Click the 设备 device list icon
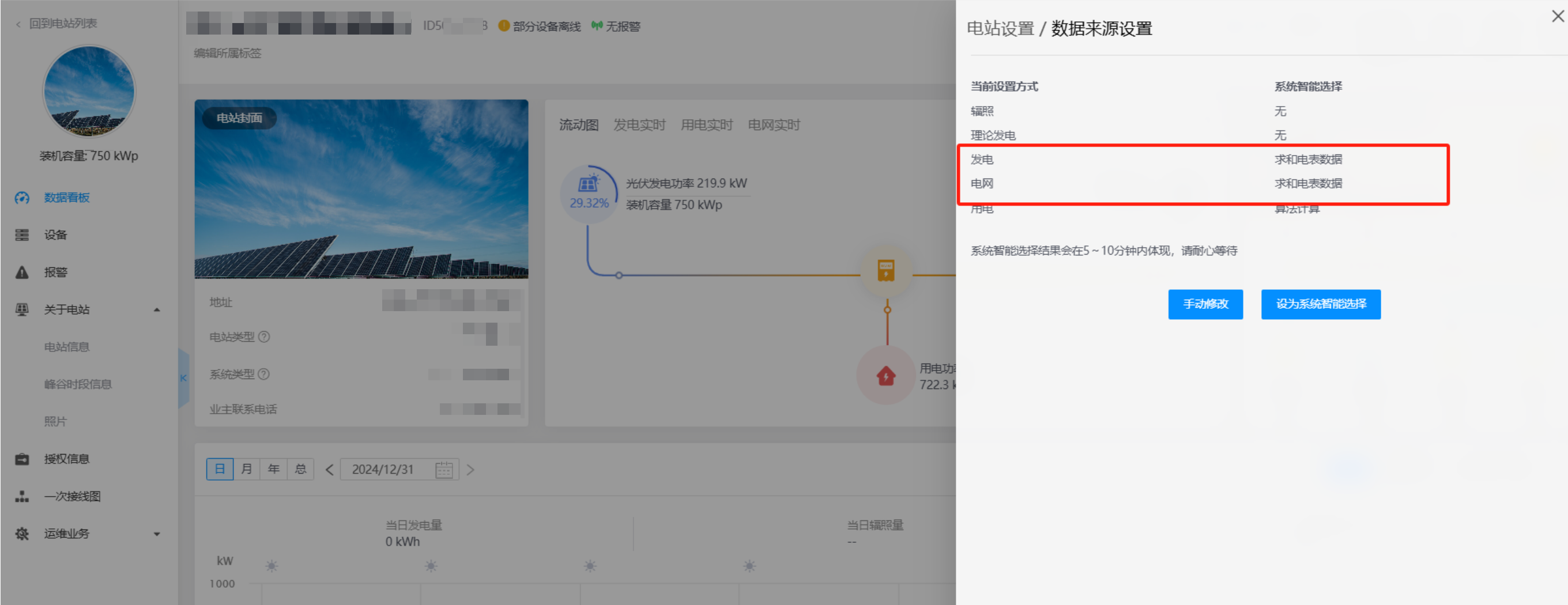Screen dimensions: 1568x605 [22, 235]
